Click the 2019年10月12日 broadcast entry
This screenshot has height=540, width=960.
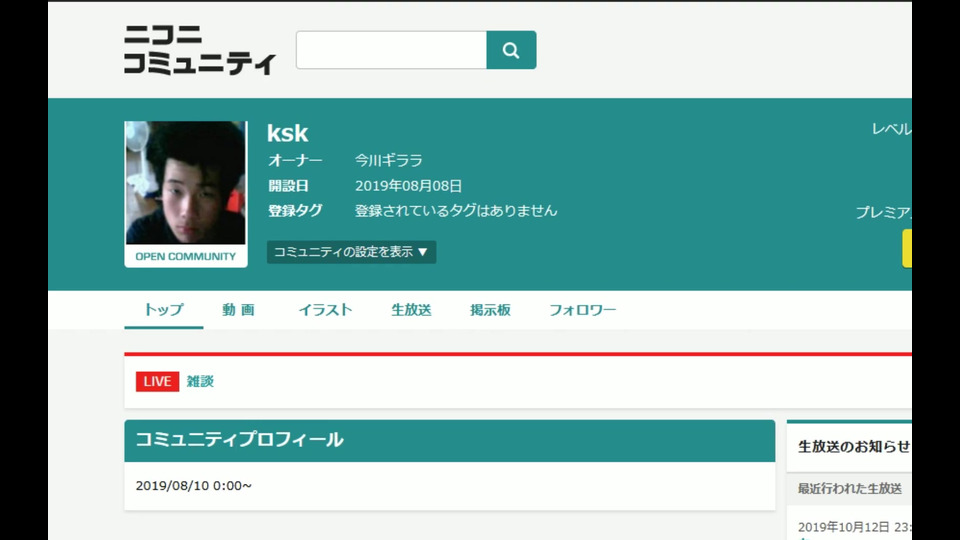pos(855,527)
